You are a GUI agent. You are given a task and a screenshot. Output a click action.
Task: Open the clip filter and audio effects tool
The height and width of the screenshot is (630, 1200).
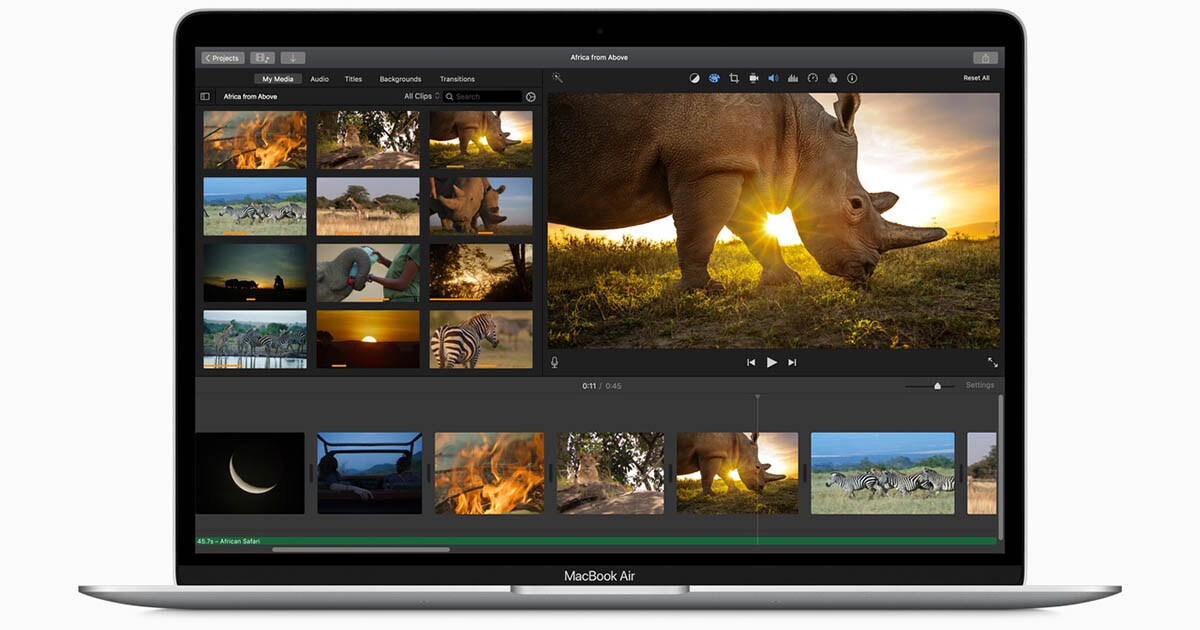(832, 78)
